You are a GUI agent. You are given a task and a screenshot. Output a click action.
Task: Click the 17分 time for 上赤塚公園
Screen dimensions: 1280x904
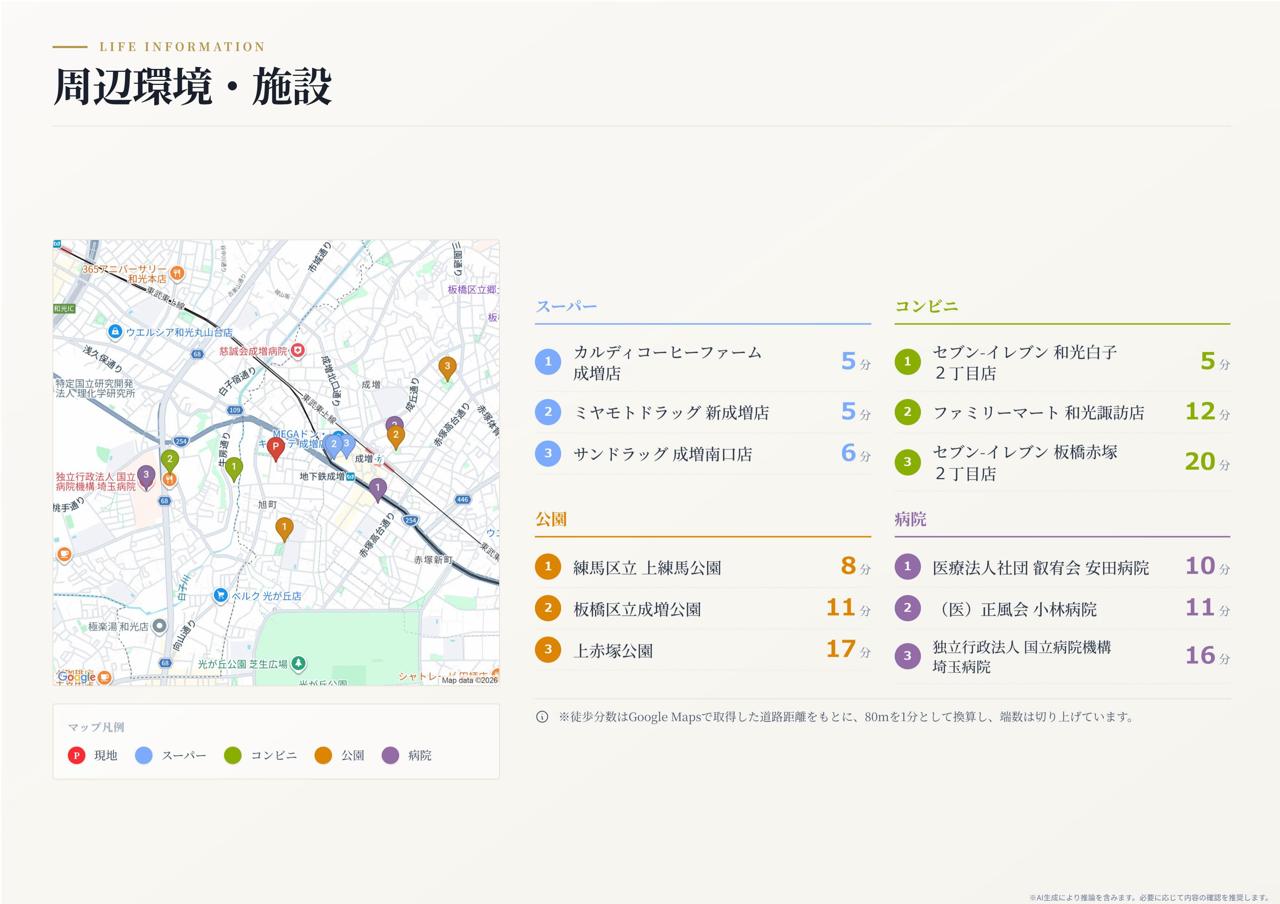click(x=848, y=650)
